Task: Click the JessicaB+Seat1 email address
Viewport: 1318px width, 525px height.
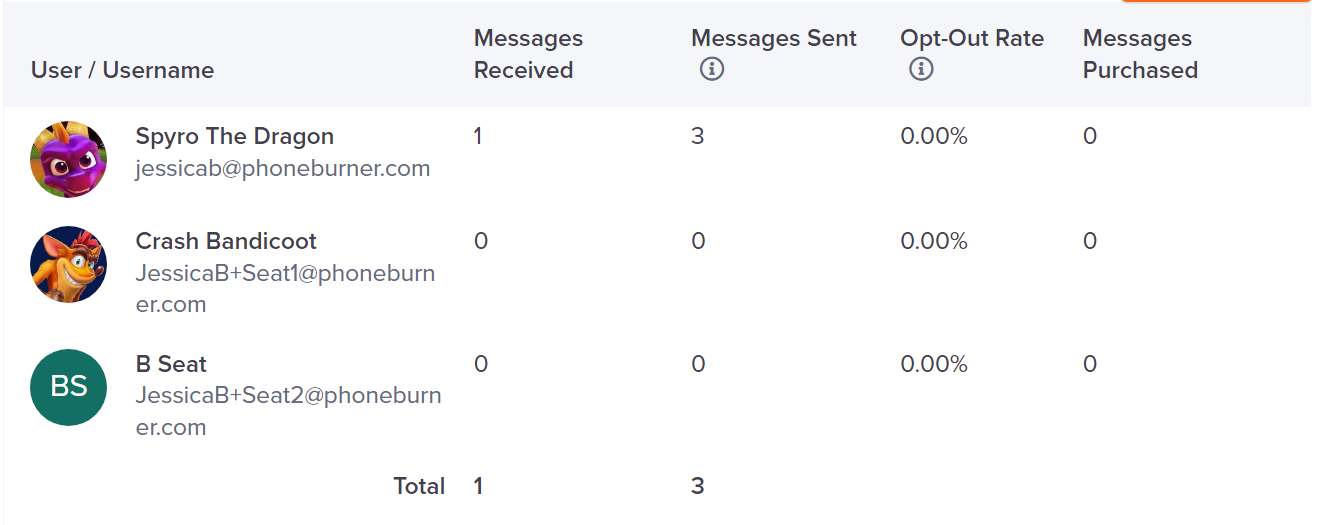Action: tap(285, 289)
